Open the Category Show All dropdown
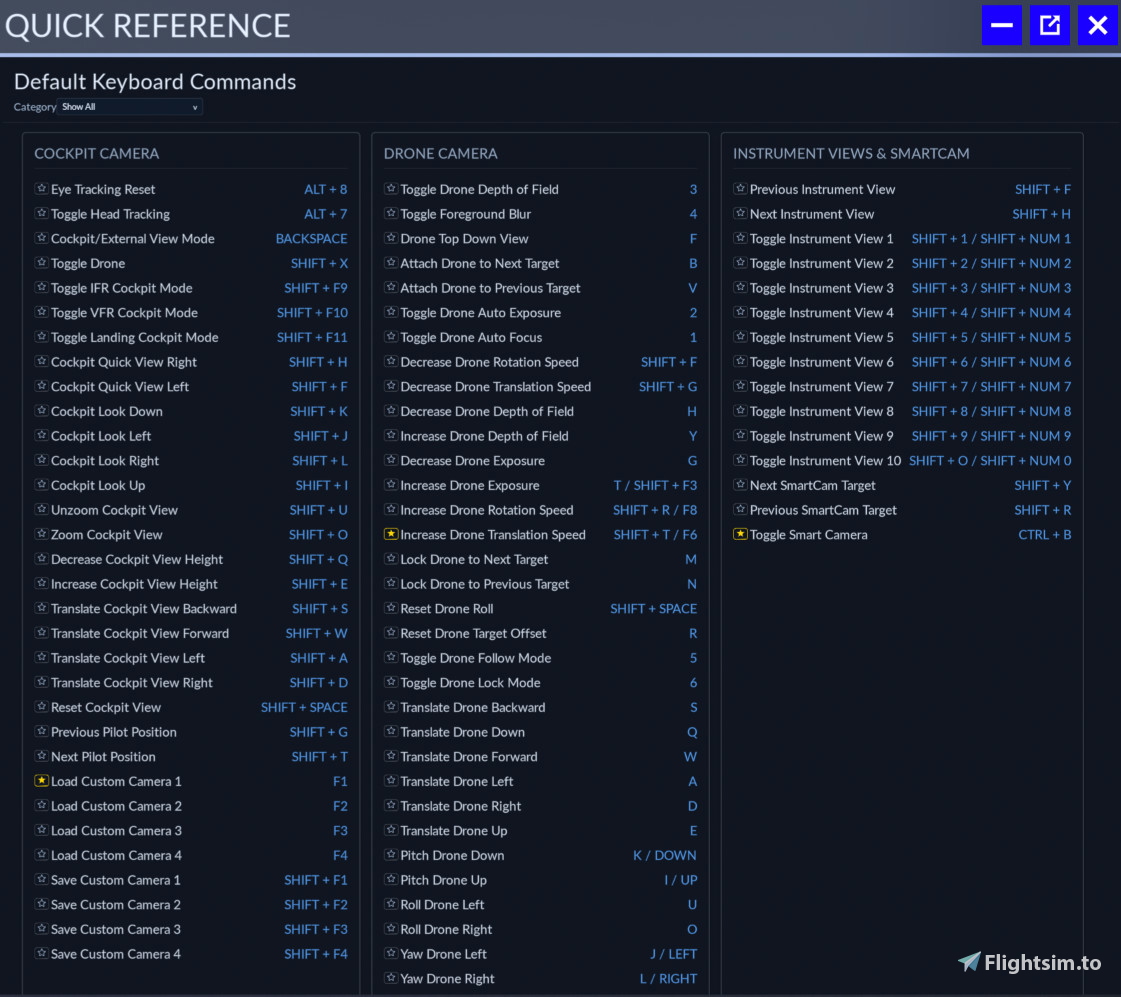1121x997 pixels. (x=129, y=107)
